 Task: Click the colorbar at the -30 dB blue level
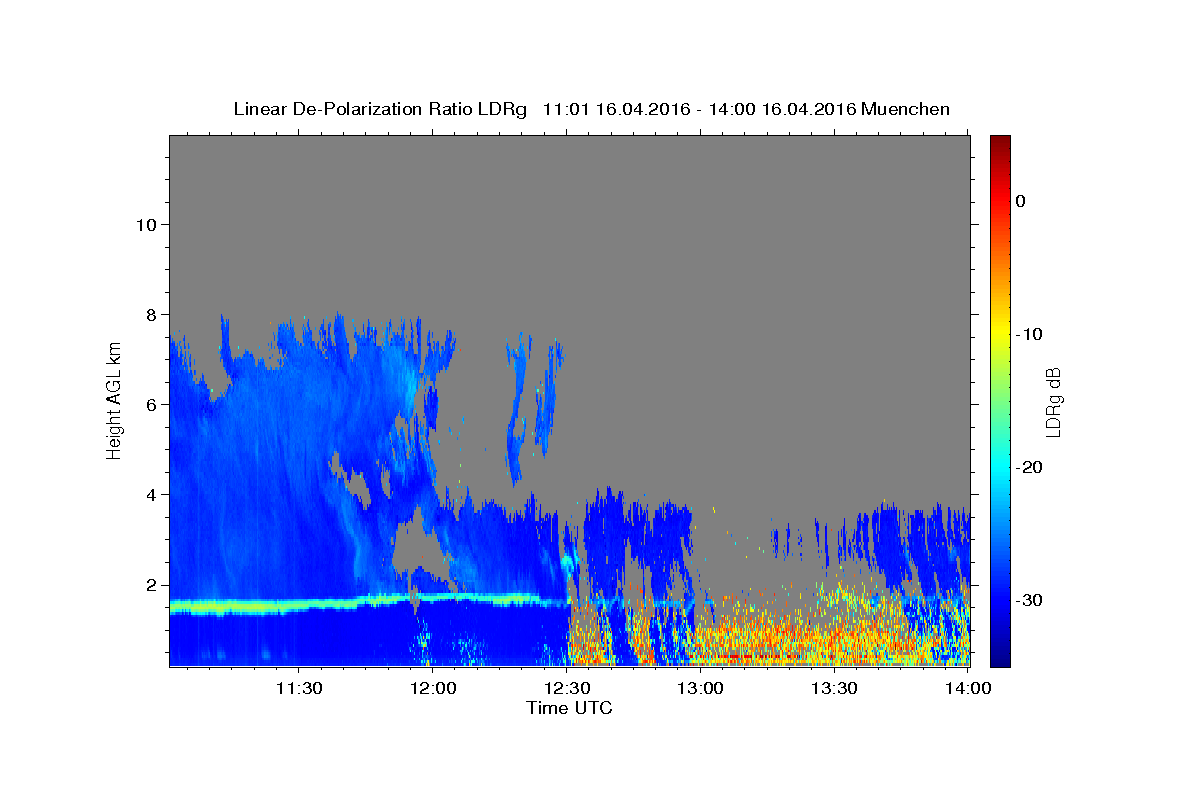1000,600
